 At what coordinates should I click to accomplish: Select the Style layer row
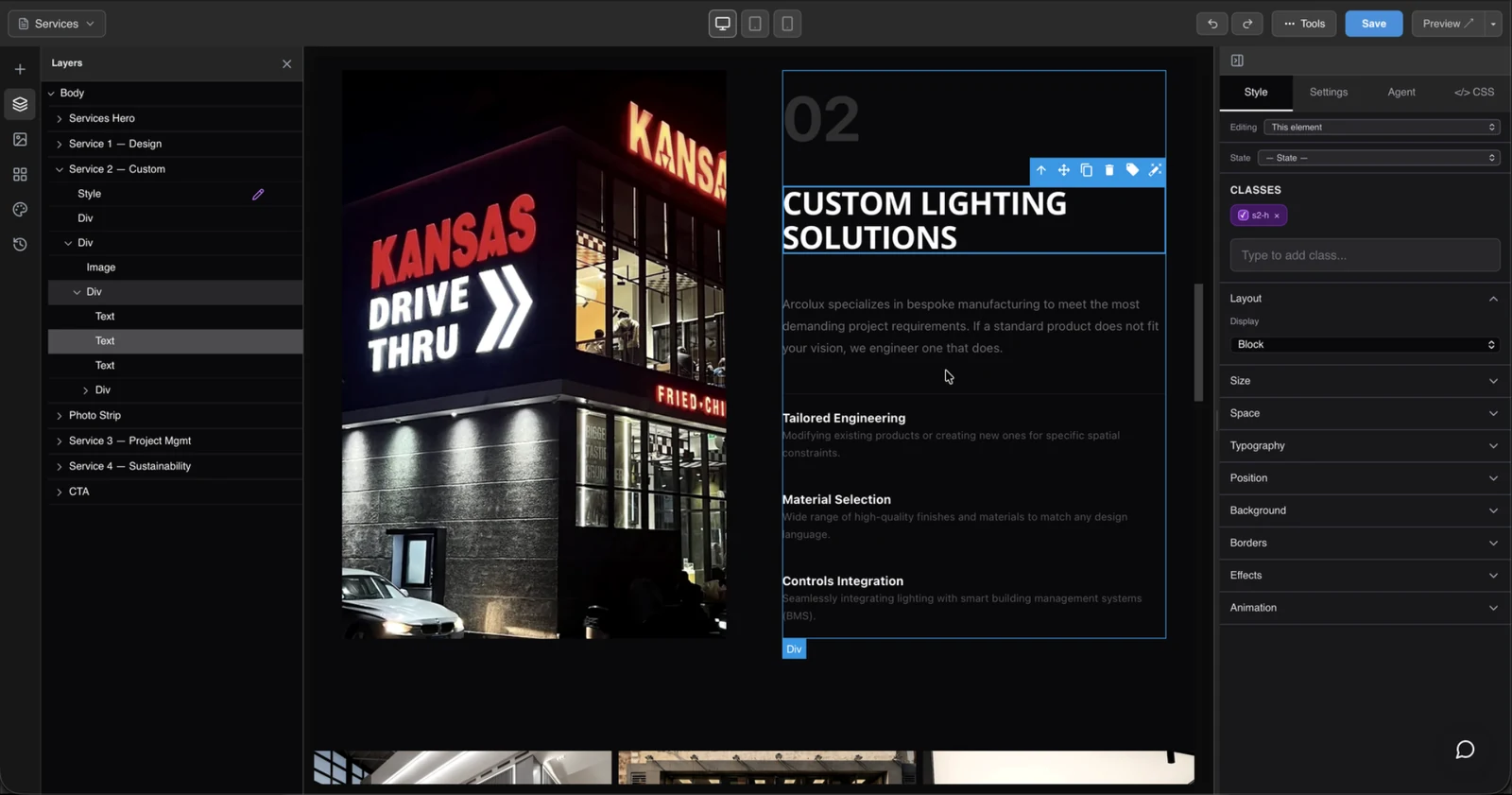[176, 194]
